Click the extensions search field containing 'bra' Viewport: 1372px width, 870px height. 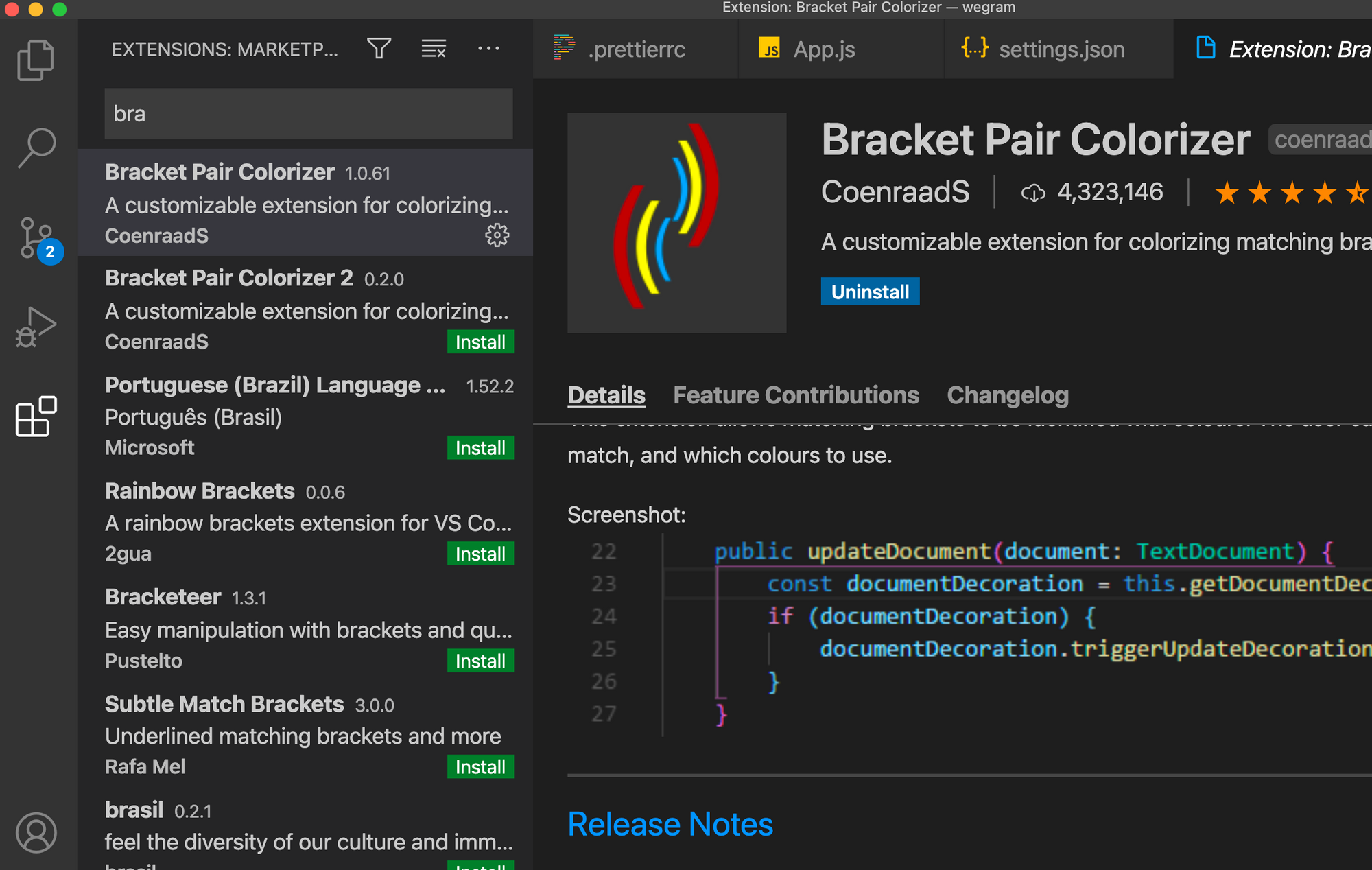point(309,114)
